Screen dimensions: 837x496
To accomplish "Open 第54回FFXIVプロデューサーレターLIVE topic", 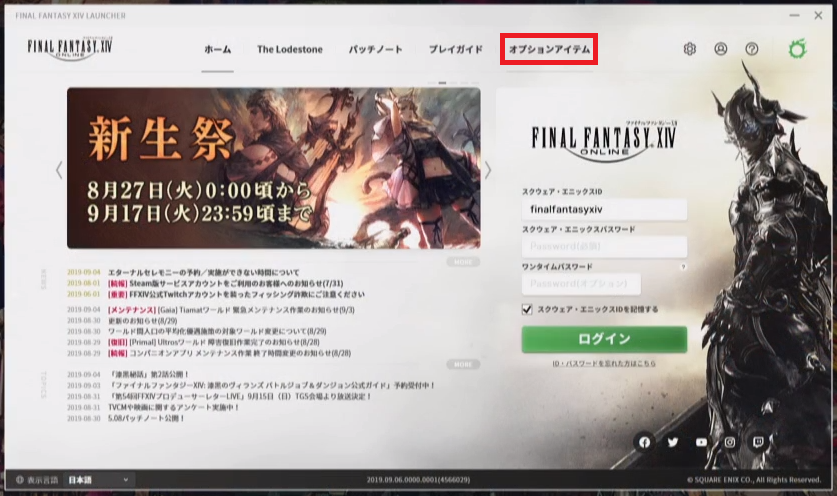I will tap(240, 397).
